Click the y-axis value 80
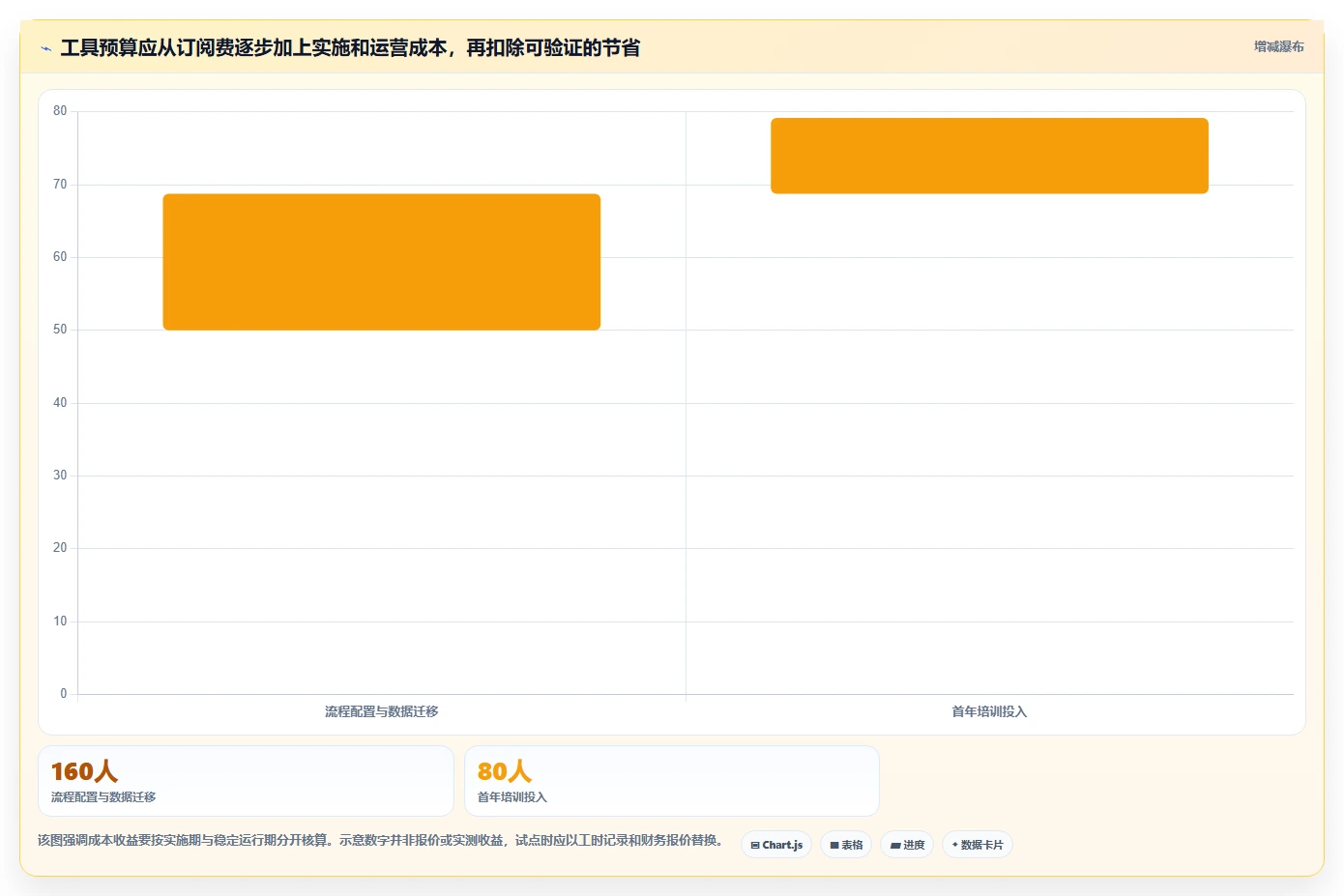This screenshot has height=896, width=1344. tap(60, 111)
